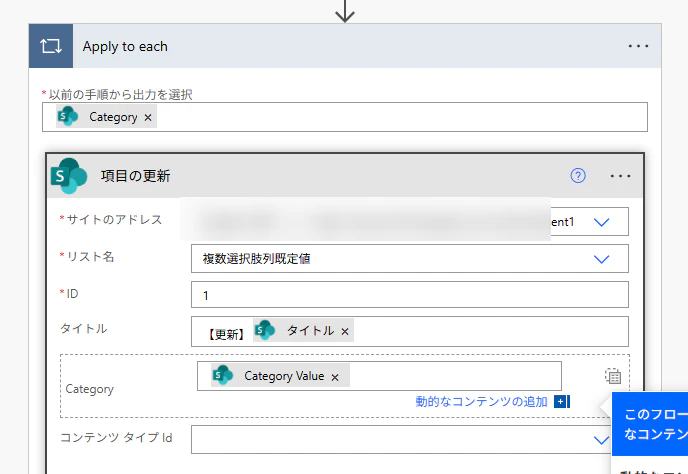Expand the サイトのアドレス dropdown
This screenshot has width=688, height=474.
click(x=601, y=222)
